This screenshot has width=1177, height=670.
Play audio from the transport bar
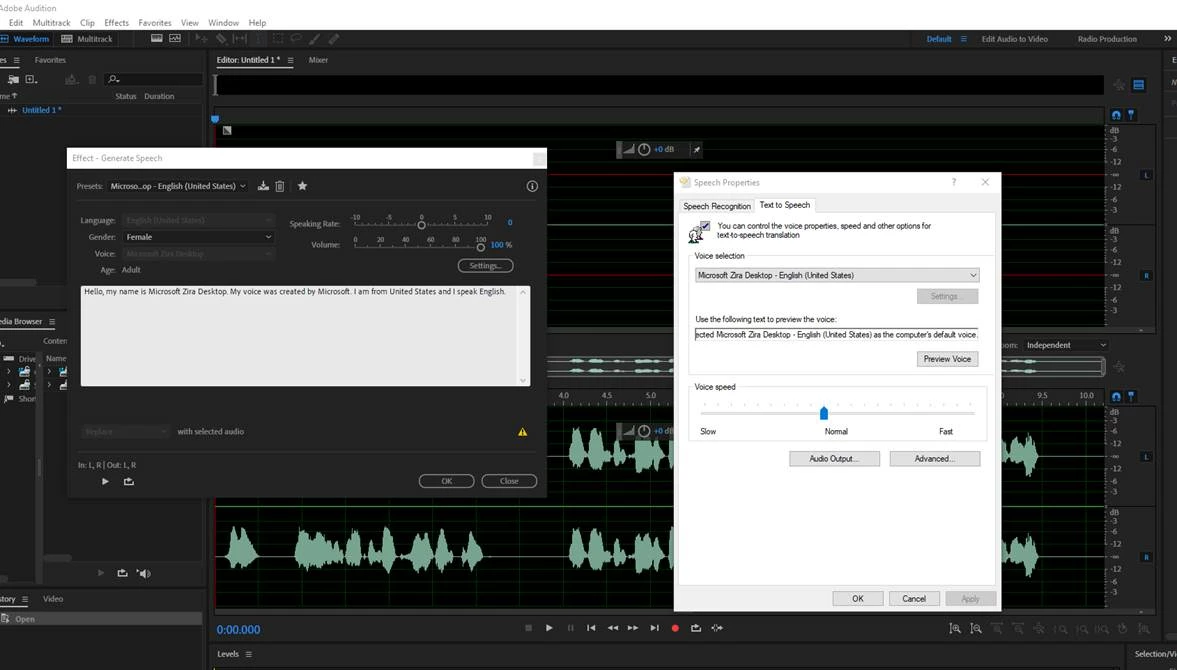pos(549,628)
